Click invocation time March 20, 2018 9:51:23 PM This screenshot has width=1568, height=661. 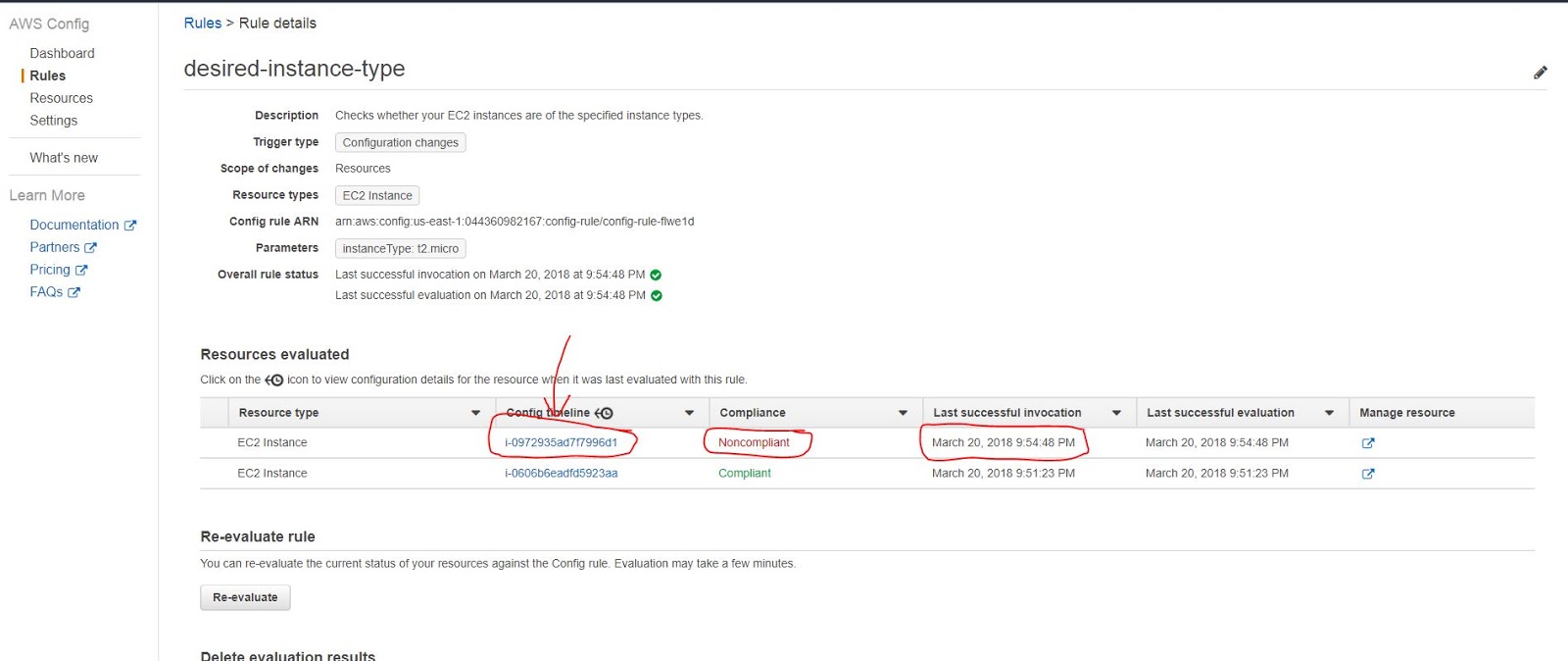(1004, 474)
